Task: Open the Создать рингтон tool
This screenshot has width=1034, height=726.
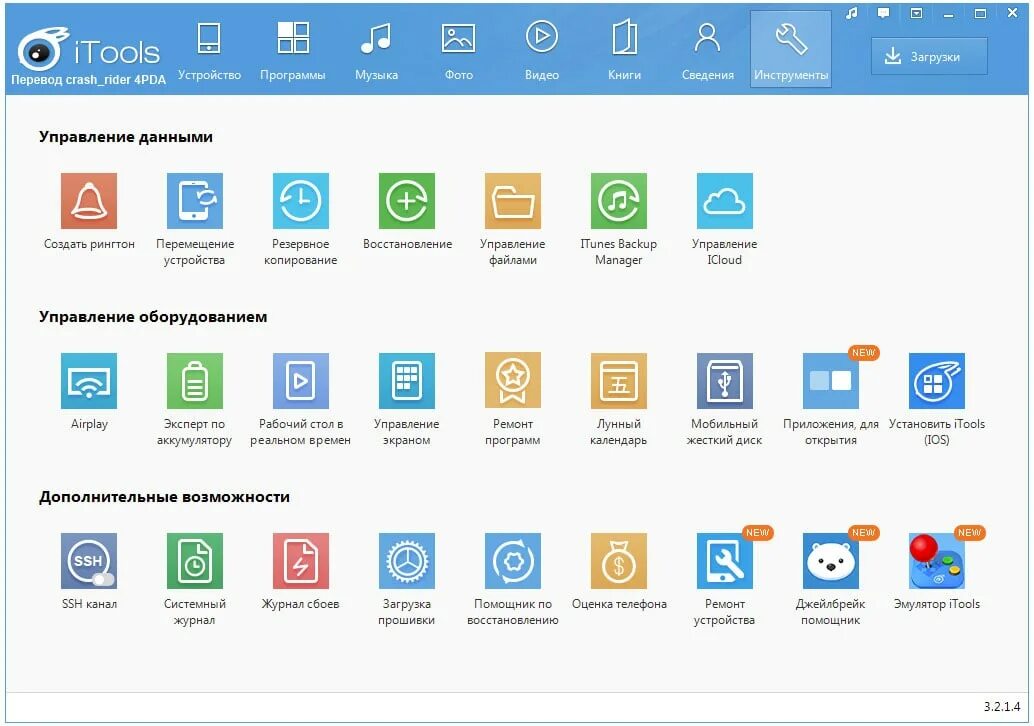Action: (x=89, y=201)
